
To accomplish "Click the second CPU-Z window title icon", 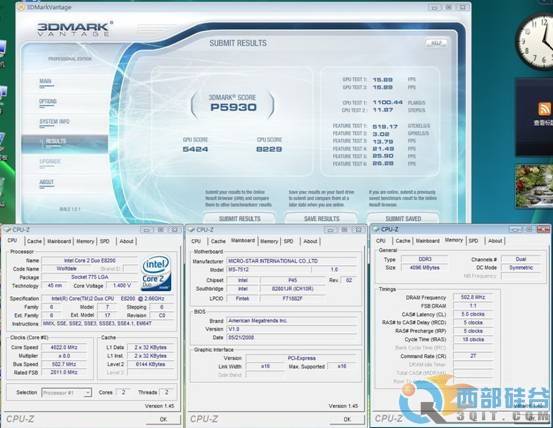I will (x=192, y=230).
